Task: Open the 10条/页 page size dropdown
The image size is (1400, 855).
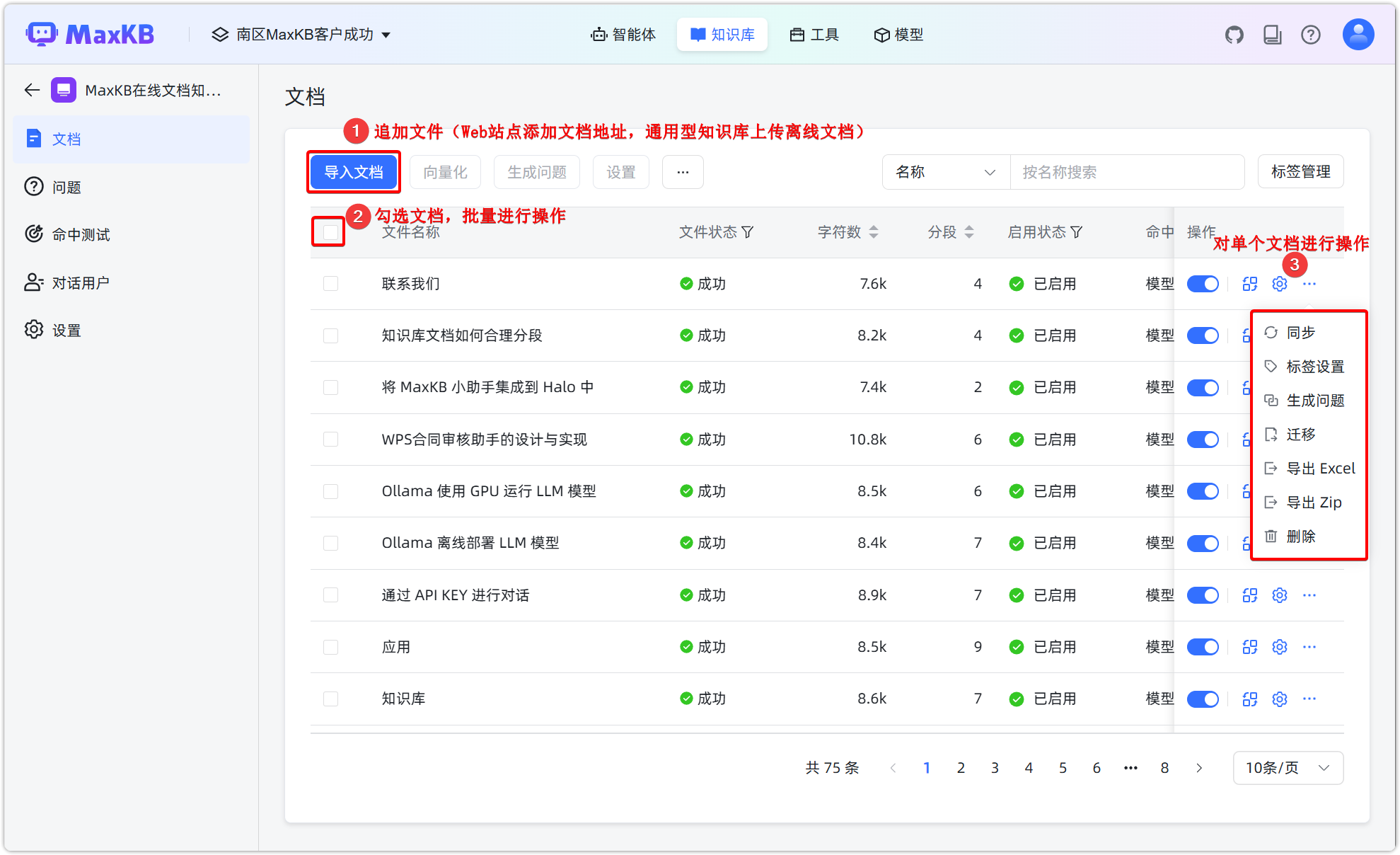Action: (x=1287, y=767)
